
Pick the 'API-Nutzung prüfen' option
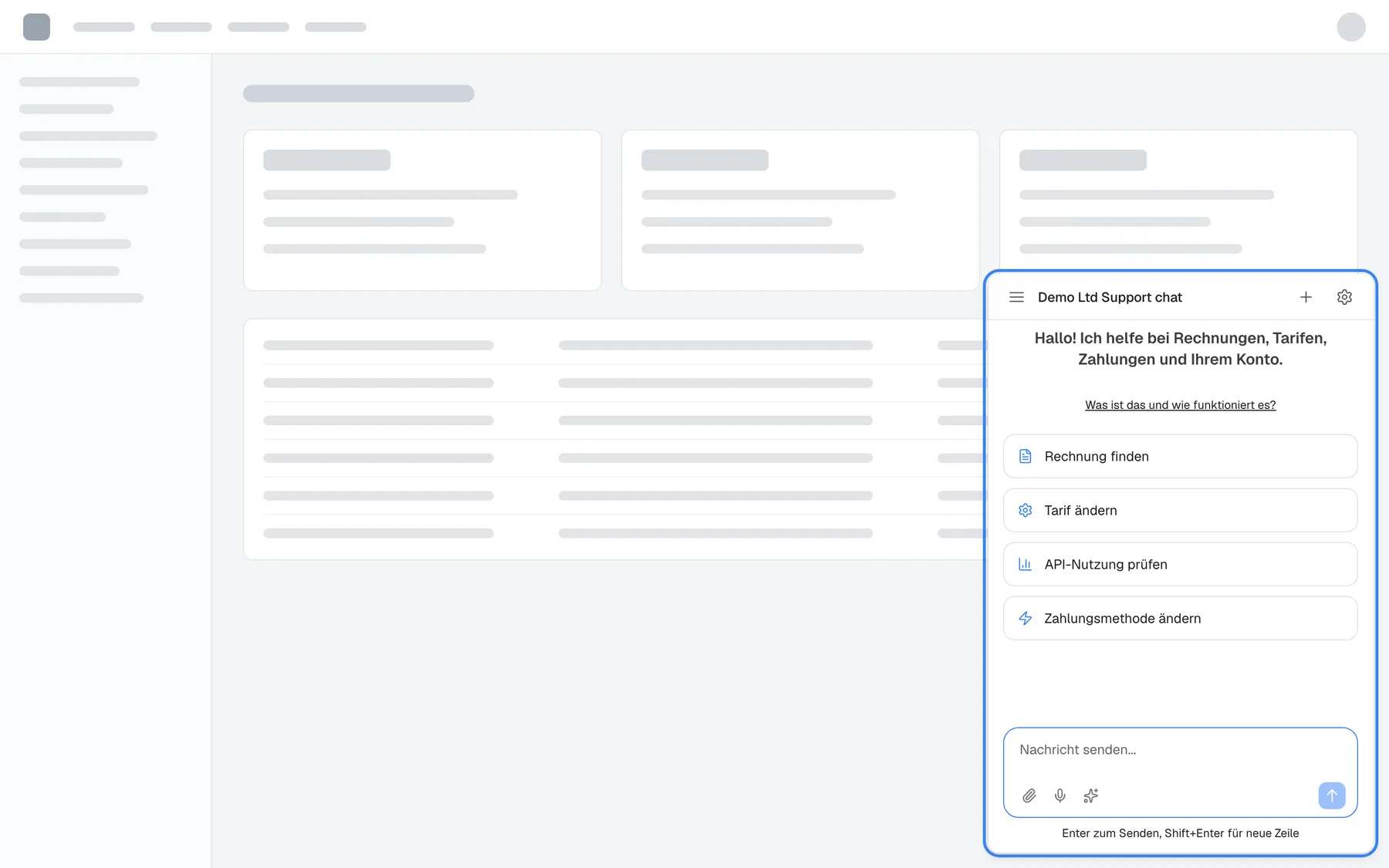(1180, 564)
